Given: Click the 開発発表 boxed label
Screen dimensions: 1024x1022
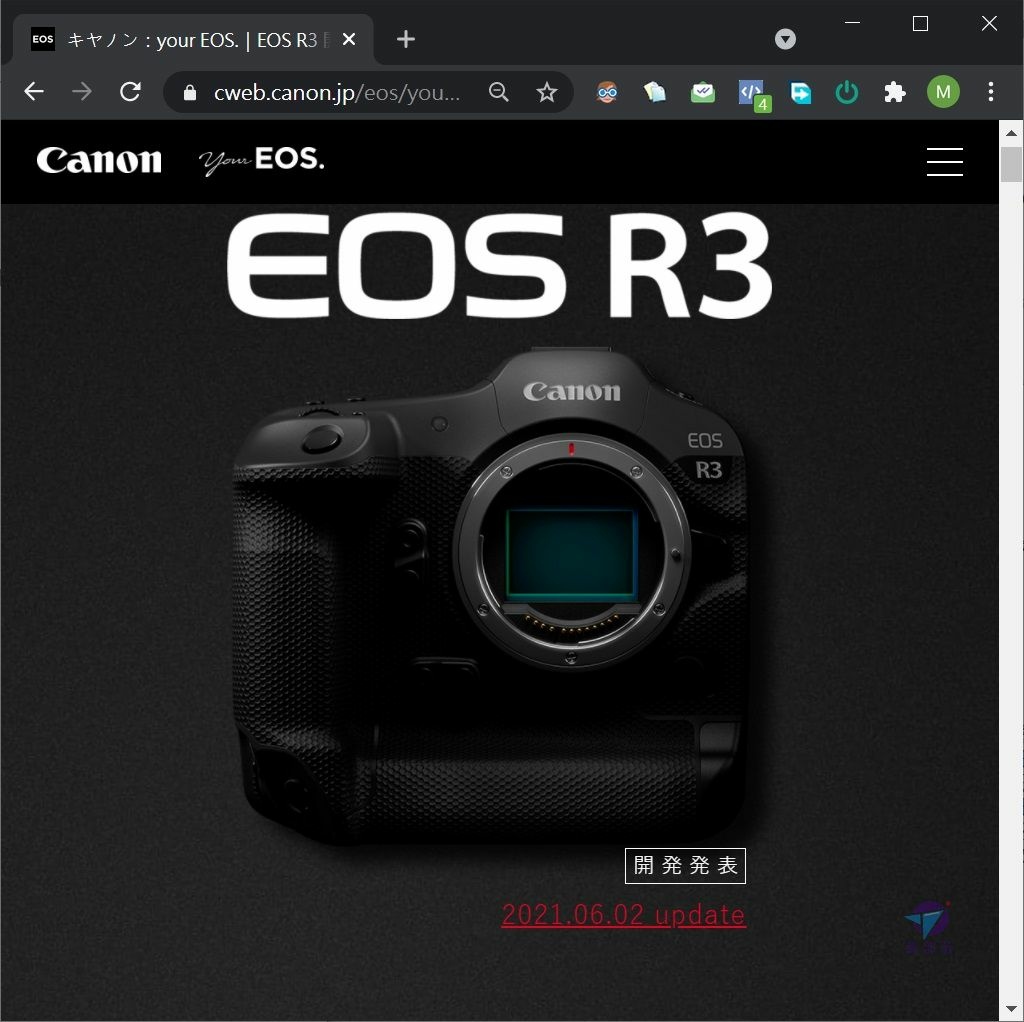Looking at the screenshot, I should (x=685, y=865).
